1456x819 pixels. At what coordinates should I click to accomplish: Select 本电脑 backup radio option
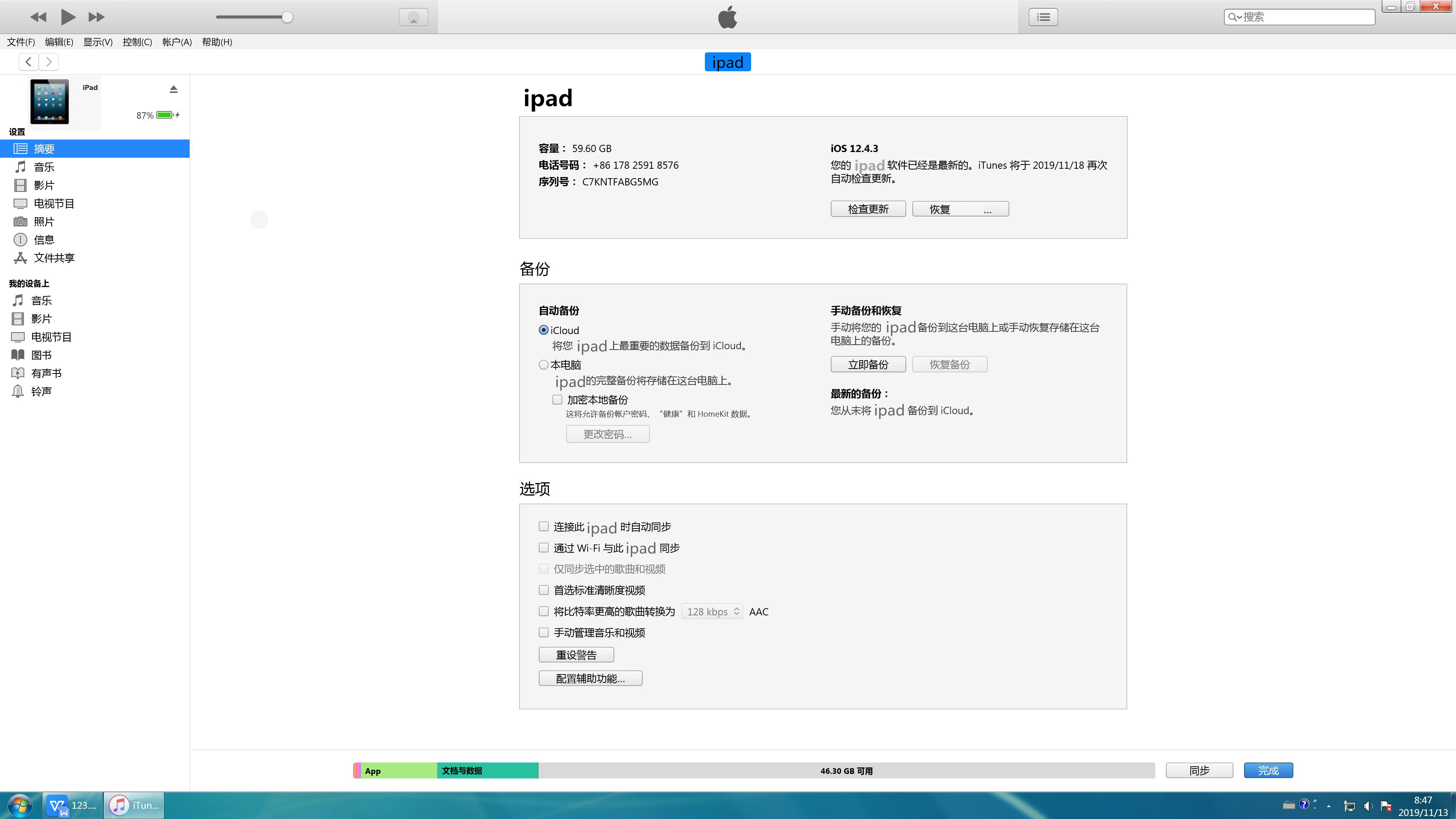coord(544,364)
